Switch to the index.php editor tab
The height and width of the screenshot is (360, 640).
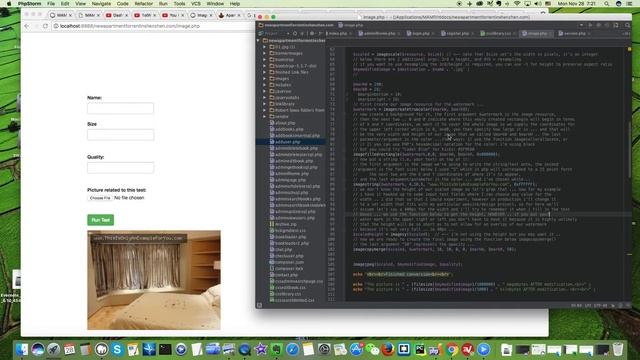pos(338,33)
